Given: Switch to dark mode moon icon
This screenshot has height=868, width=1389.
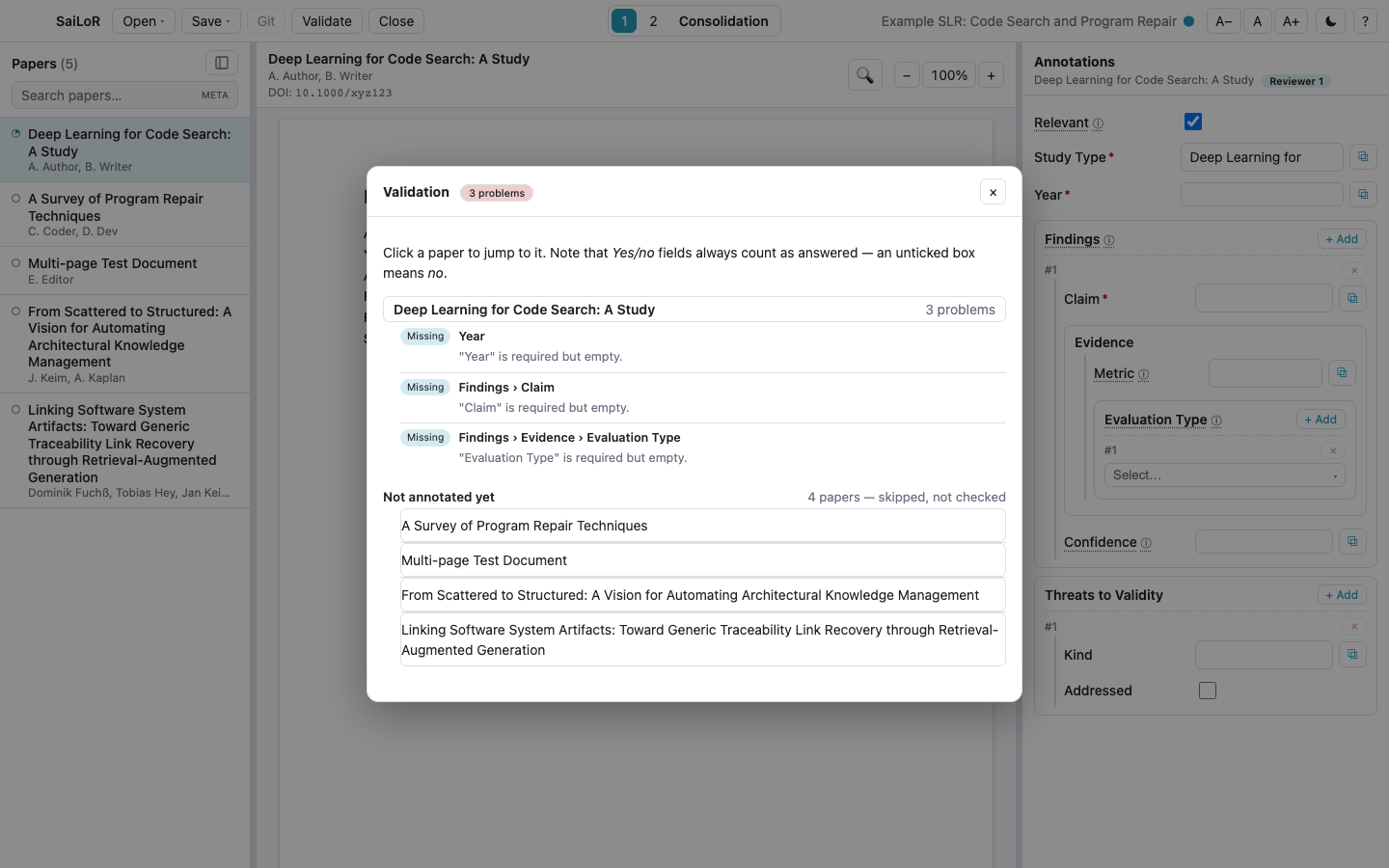Looking at the screenshot, I should coord(1331,21).
